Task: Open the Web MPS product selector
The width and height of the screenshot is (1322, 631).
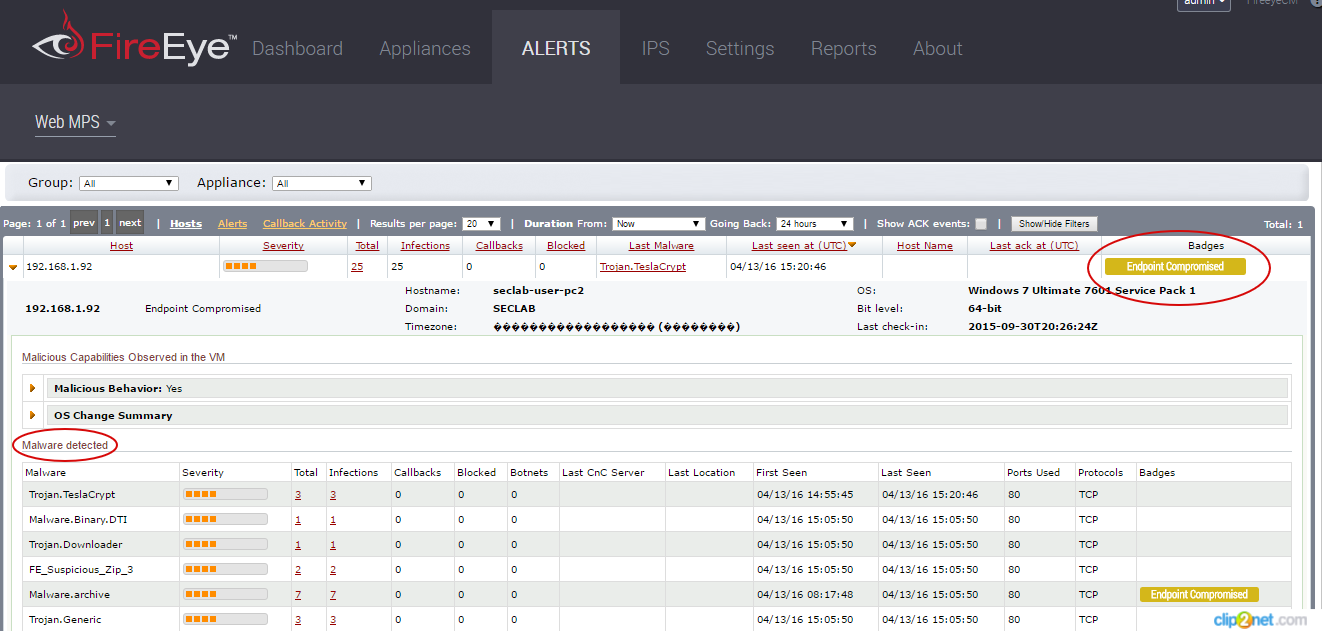Action: tap(75, 122)
